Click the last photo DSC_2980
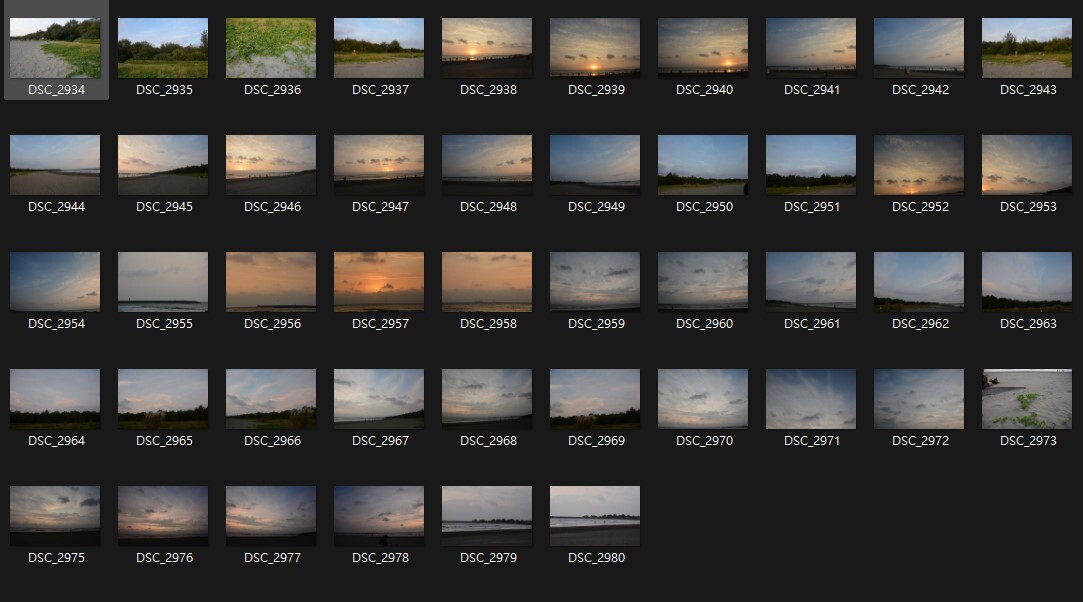The height and width of the screenshot is (602, 1083). click(x=595, y=515)
